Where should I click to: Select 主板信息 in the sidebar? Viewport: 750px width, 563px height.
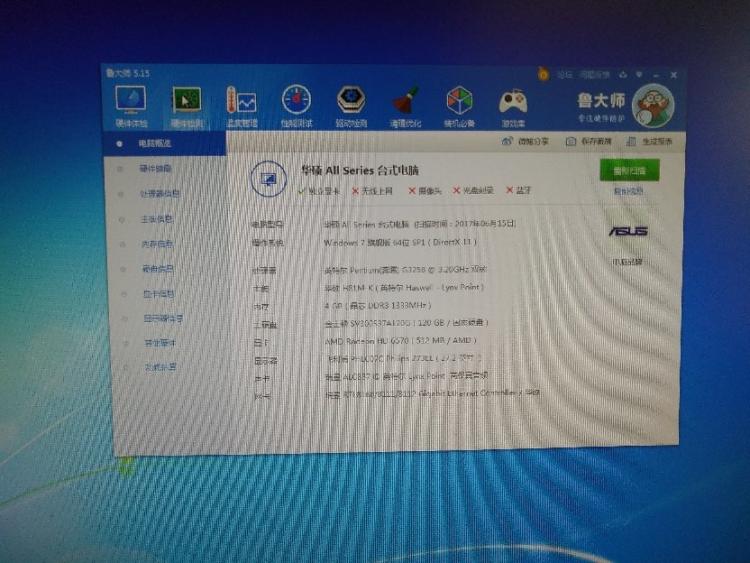156,219
